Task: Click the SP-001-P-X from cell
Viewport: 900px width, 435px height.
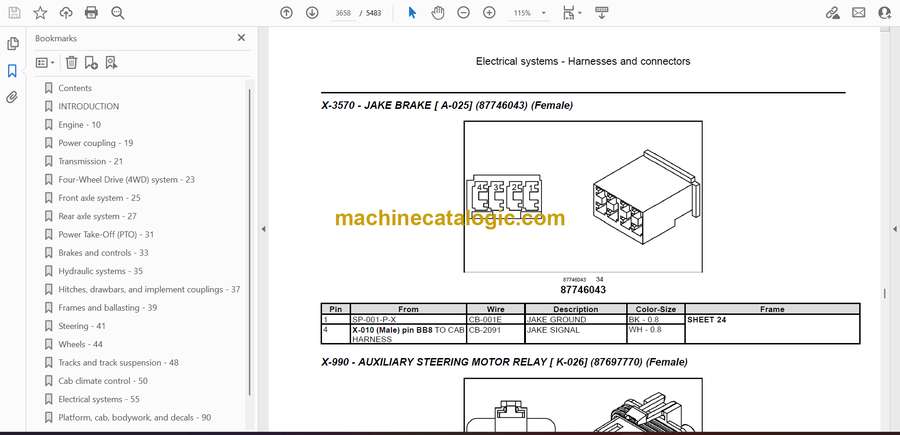Action: pyautogui.click(x=408, y=320)
